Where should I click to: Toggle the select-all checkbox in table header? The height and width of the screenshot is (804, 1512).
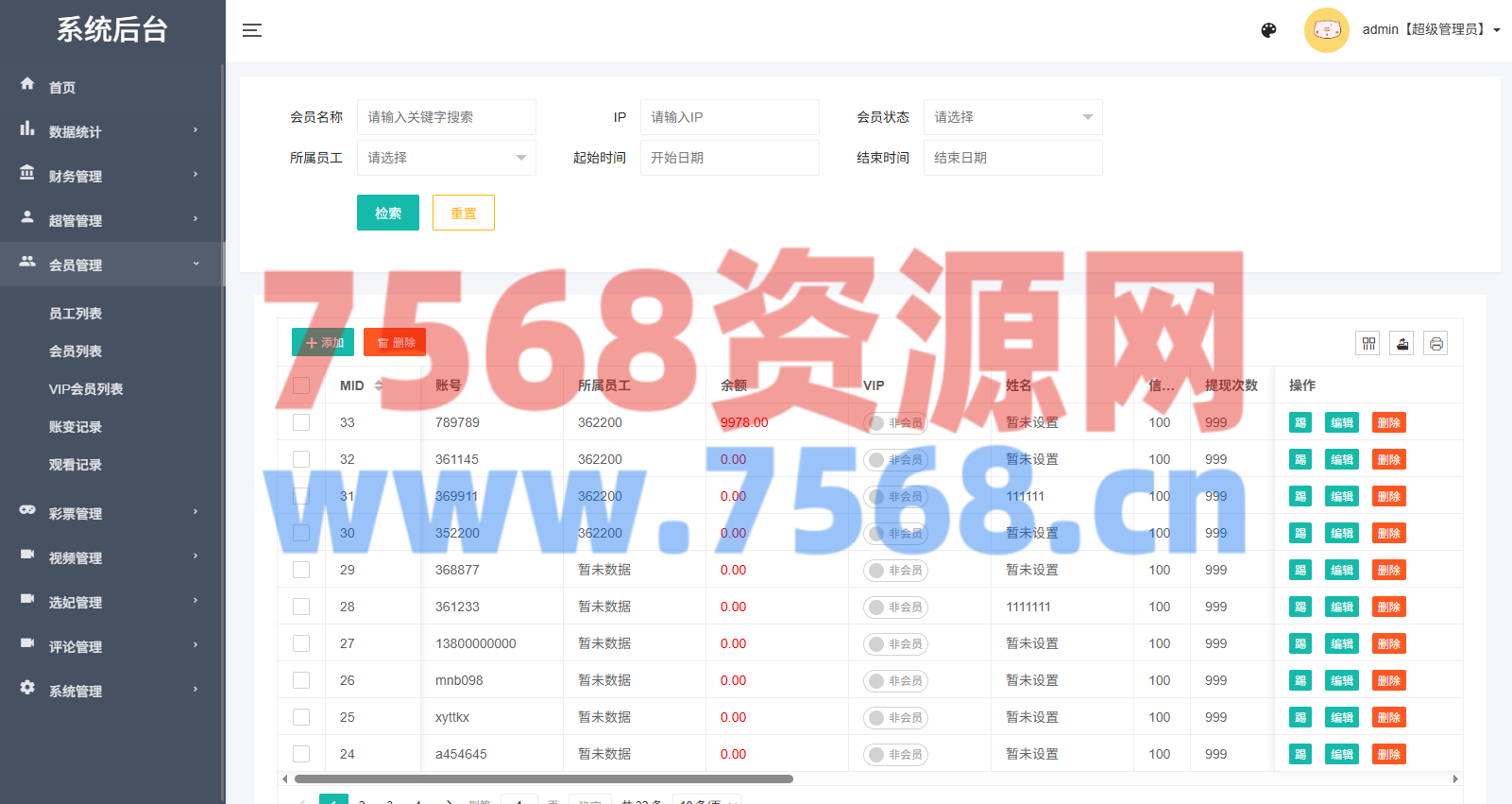(x=301, y=385)
